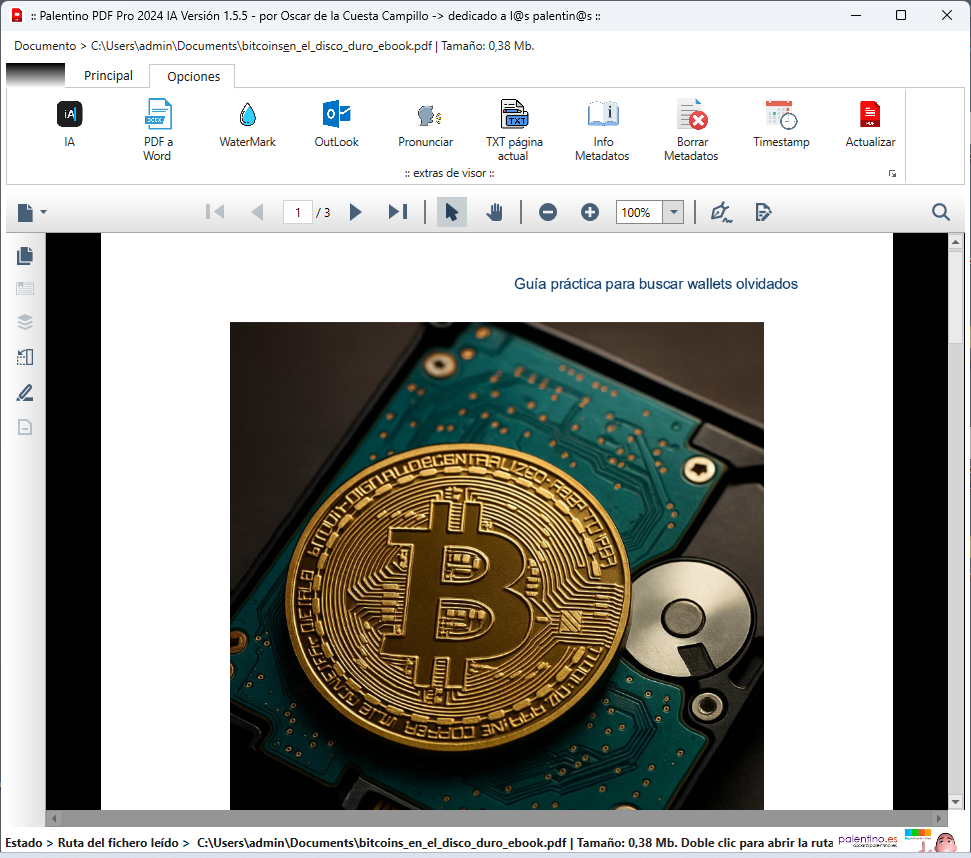Activate the arrow selection tool
Image resolution: width=971 pixels, height=858 pixels.
click(x=452, y=212)
